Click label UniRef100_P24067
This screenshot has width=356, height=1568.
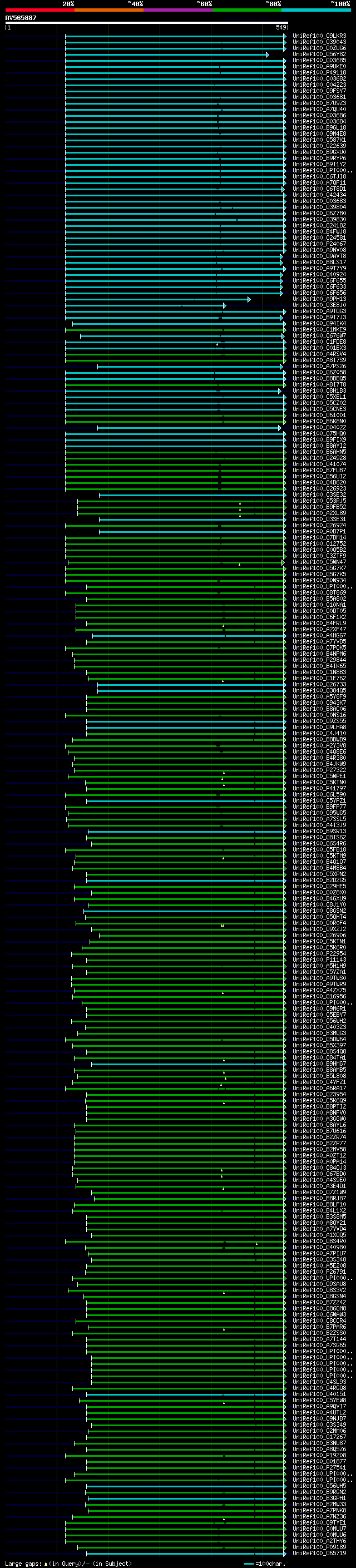[319, 244]
